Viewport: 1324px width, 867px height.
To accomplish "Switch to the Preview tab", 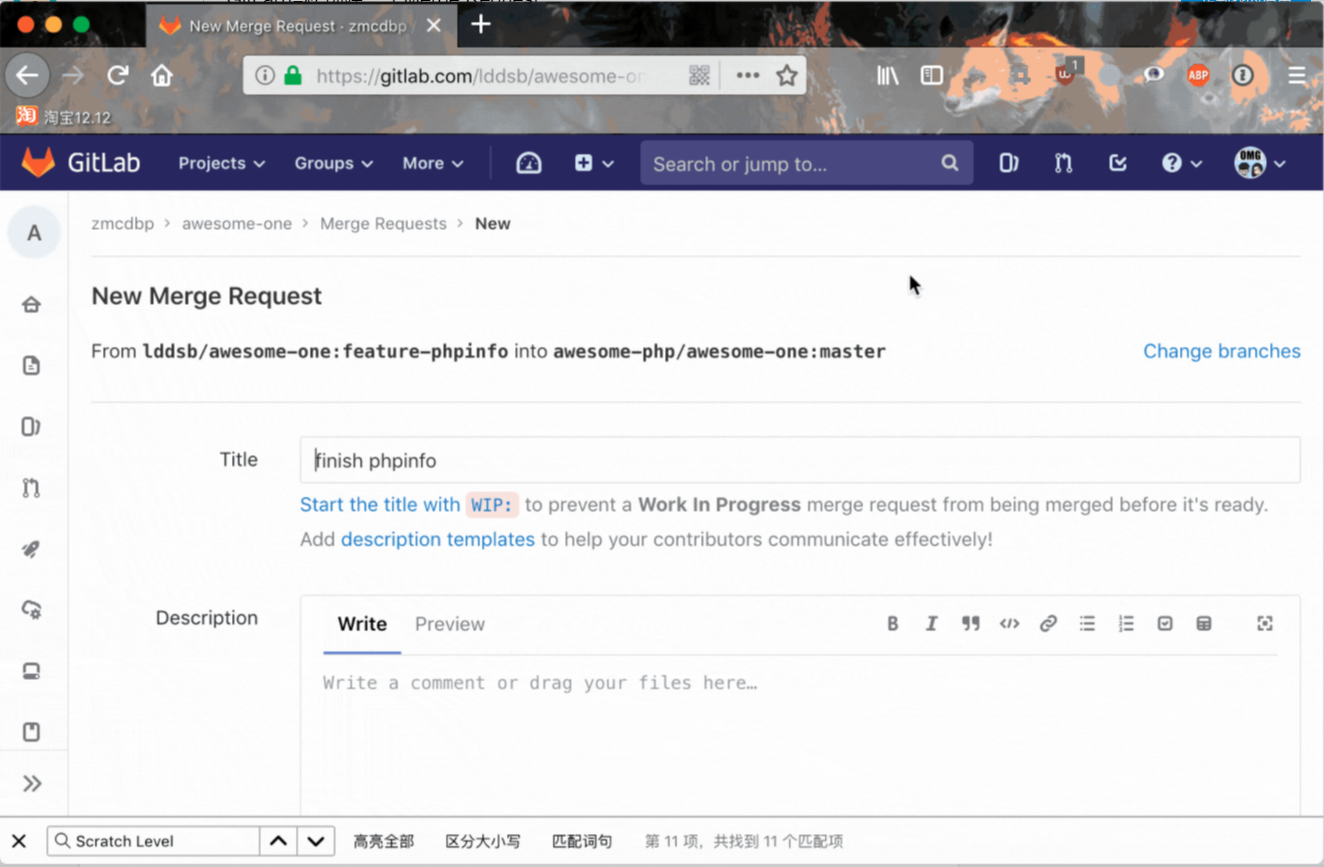I will click(x=449, y=624).
